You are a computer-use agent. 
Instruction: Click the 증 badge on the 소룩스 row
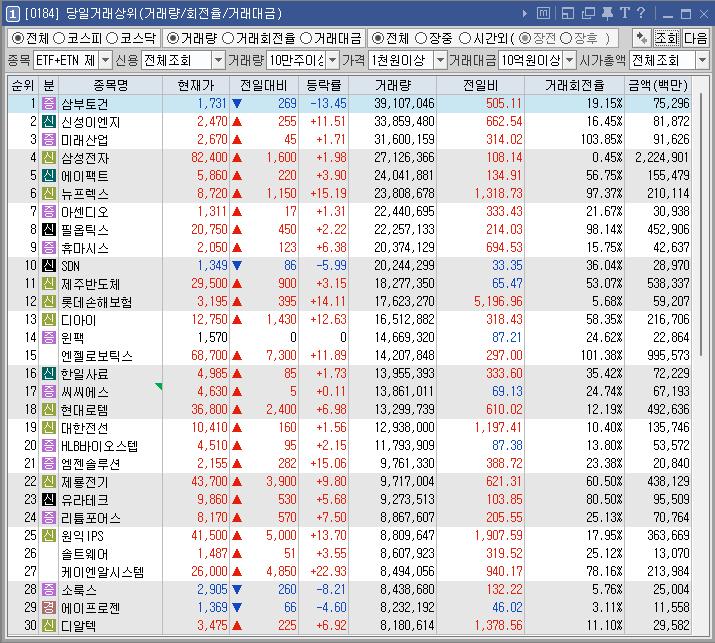tap(49, 589)
